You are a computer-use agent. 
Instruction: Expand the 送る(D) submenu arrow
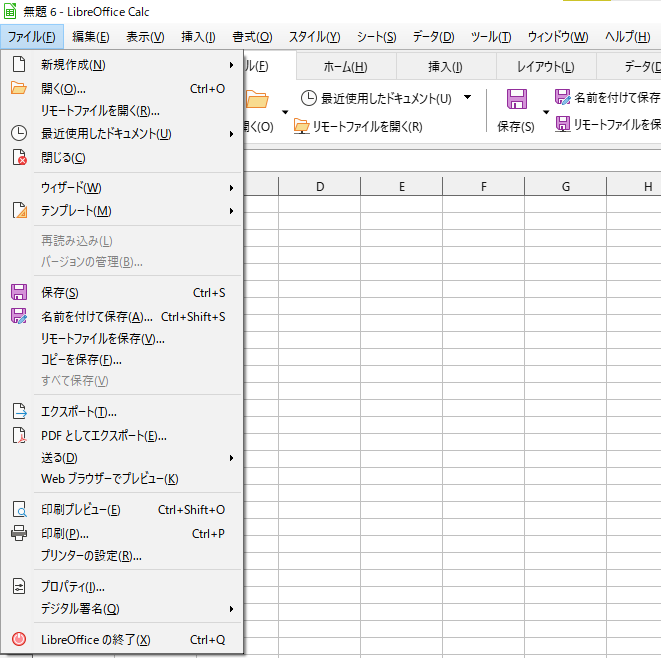pos(231,458)
